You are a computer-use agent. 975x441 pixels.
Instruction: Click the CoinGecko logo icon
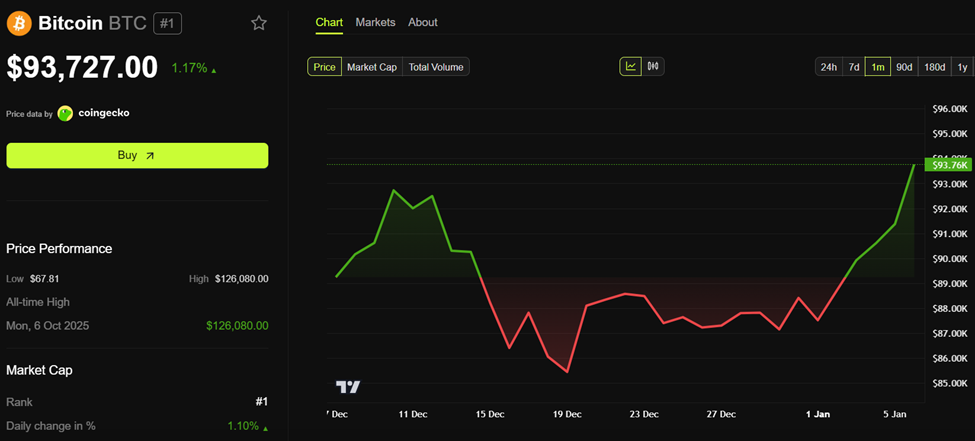click(x=65, y=113)
